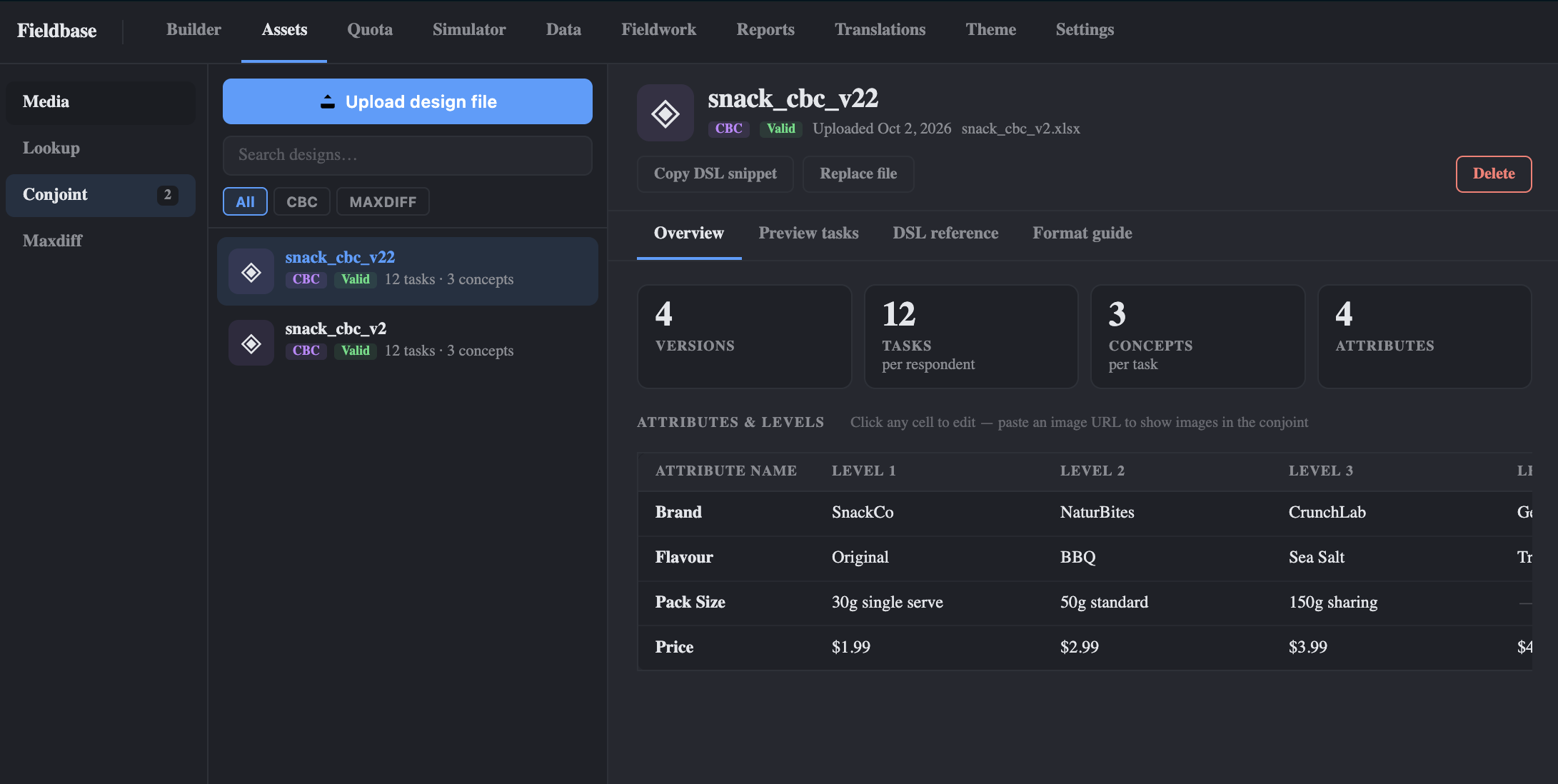The height and width of the screenshot is (784, 1558).
Task: Click the Upload design file button
Action: coord(408,101)
